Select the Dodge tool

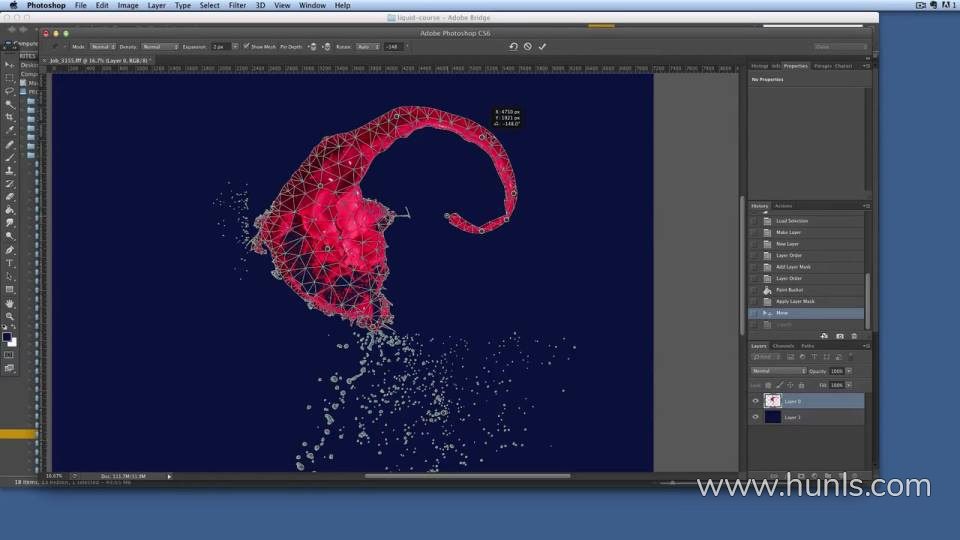9,236
